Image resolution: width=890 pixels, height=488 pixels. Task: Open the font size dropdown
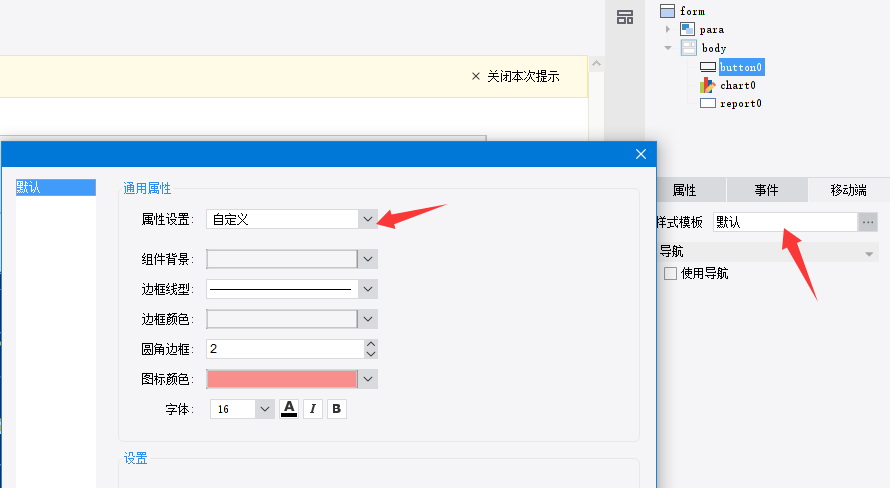tap(264, 409)
